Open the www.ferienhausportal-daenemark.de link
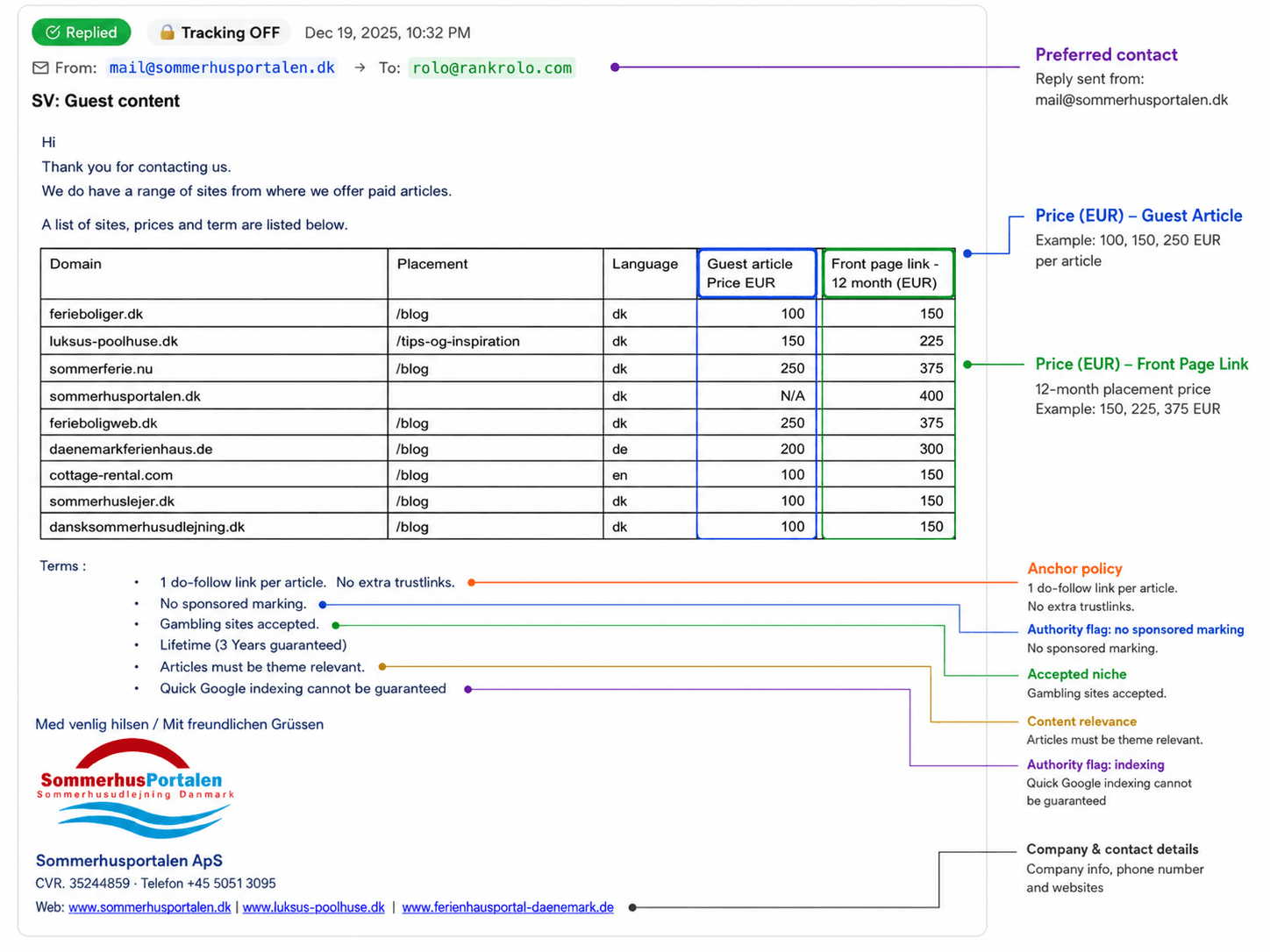This screenshot has width=1270, height=952. click(x=508, y=907)
